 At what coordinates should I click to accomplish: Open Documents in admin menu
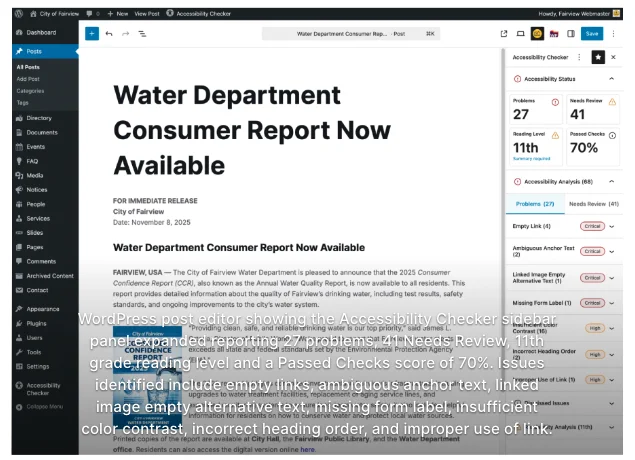(x=45, y=132)
